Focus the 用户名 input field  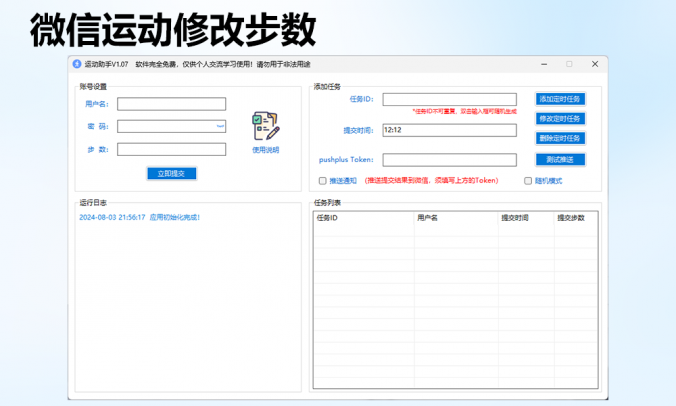click(x=172, y=104)
